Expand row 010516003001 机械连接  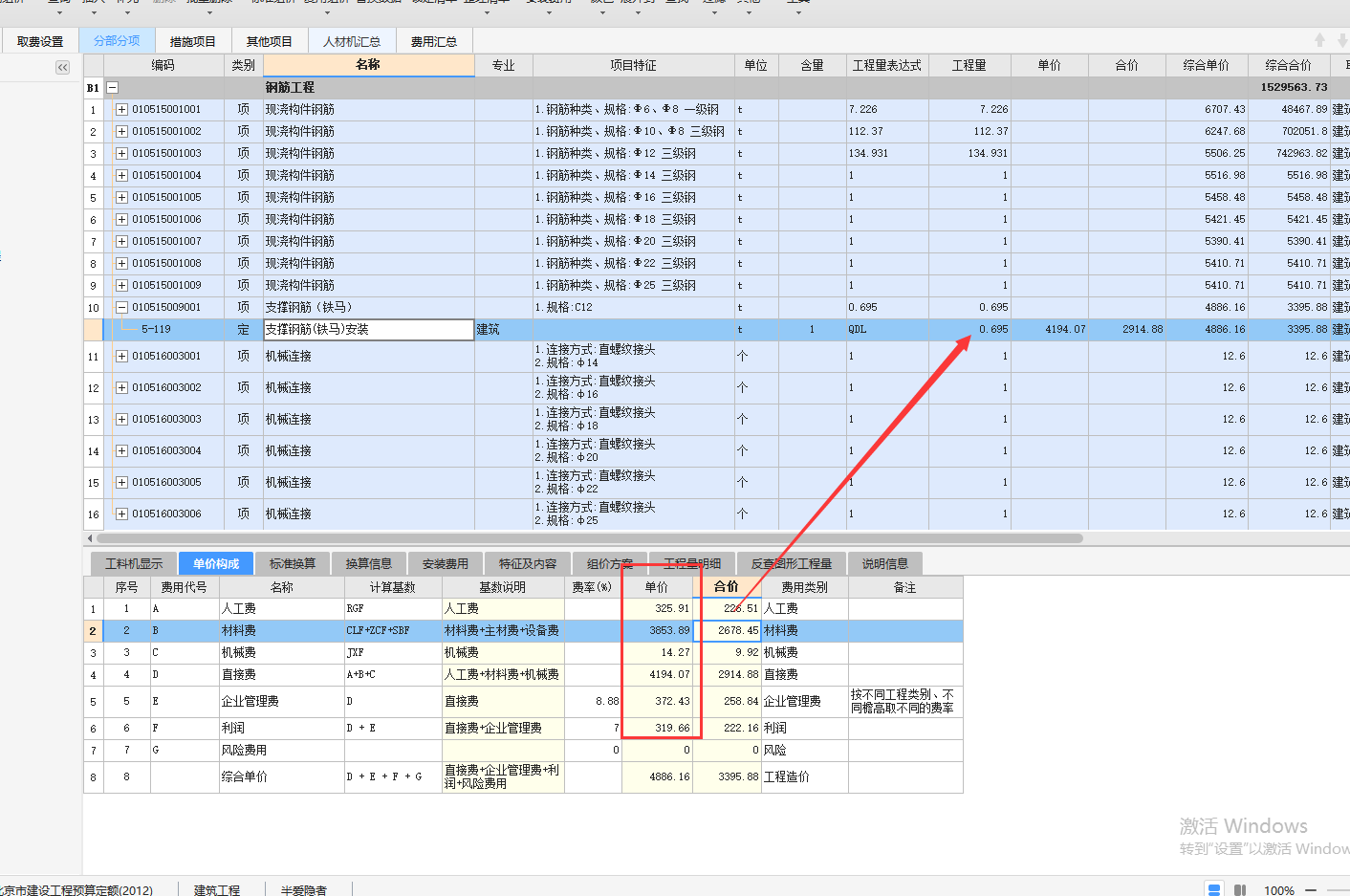[121, 356]
